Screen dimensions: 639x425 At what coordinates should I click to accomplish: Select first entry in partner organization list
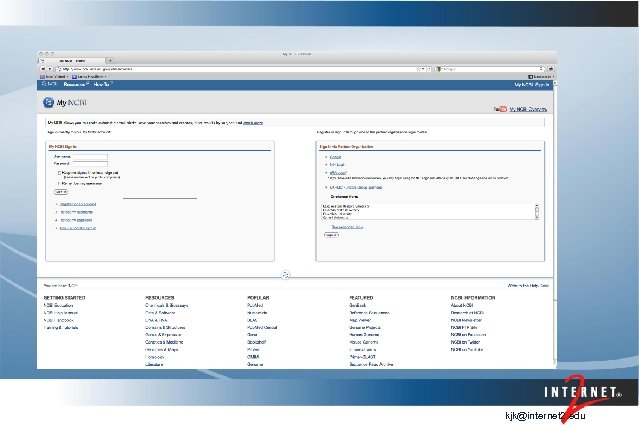pos(346,207)
